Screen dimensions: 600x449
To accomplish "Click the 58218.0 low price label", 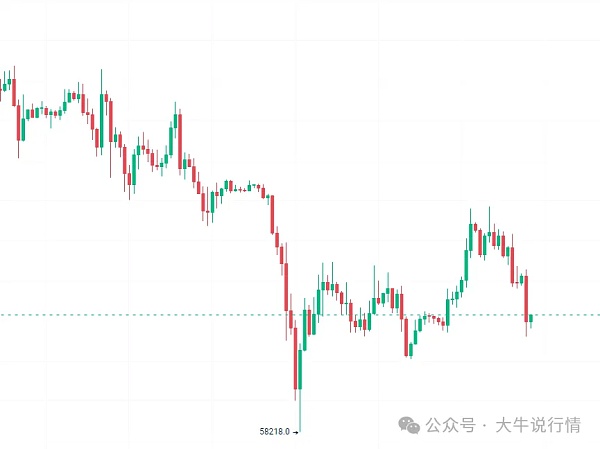I will point(274,432).
